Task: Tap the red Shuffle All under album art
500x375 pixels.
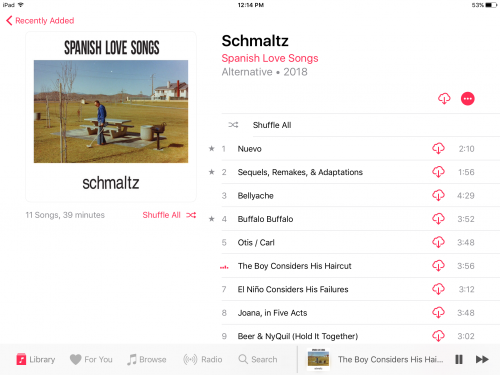Action: point(169,215)
